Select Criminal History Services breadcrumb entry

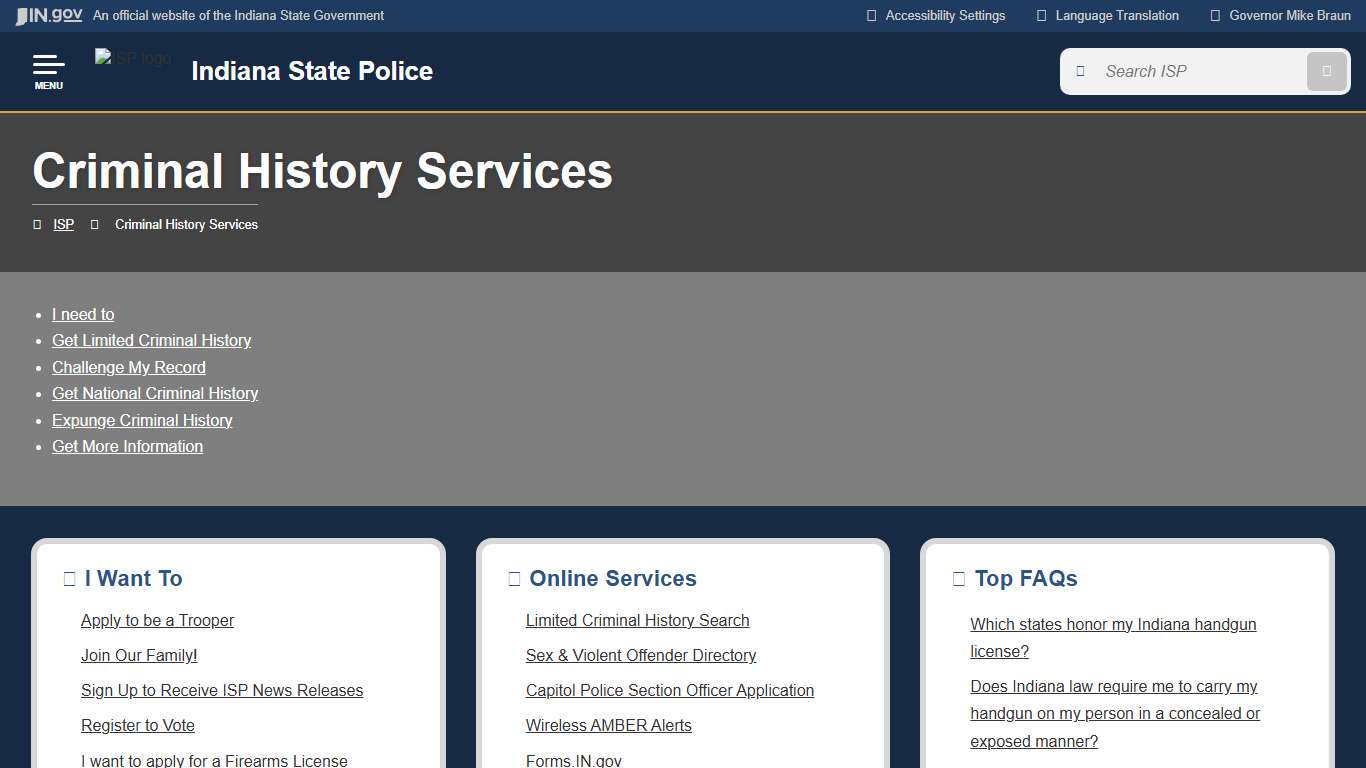(186, 224)
